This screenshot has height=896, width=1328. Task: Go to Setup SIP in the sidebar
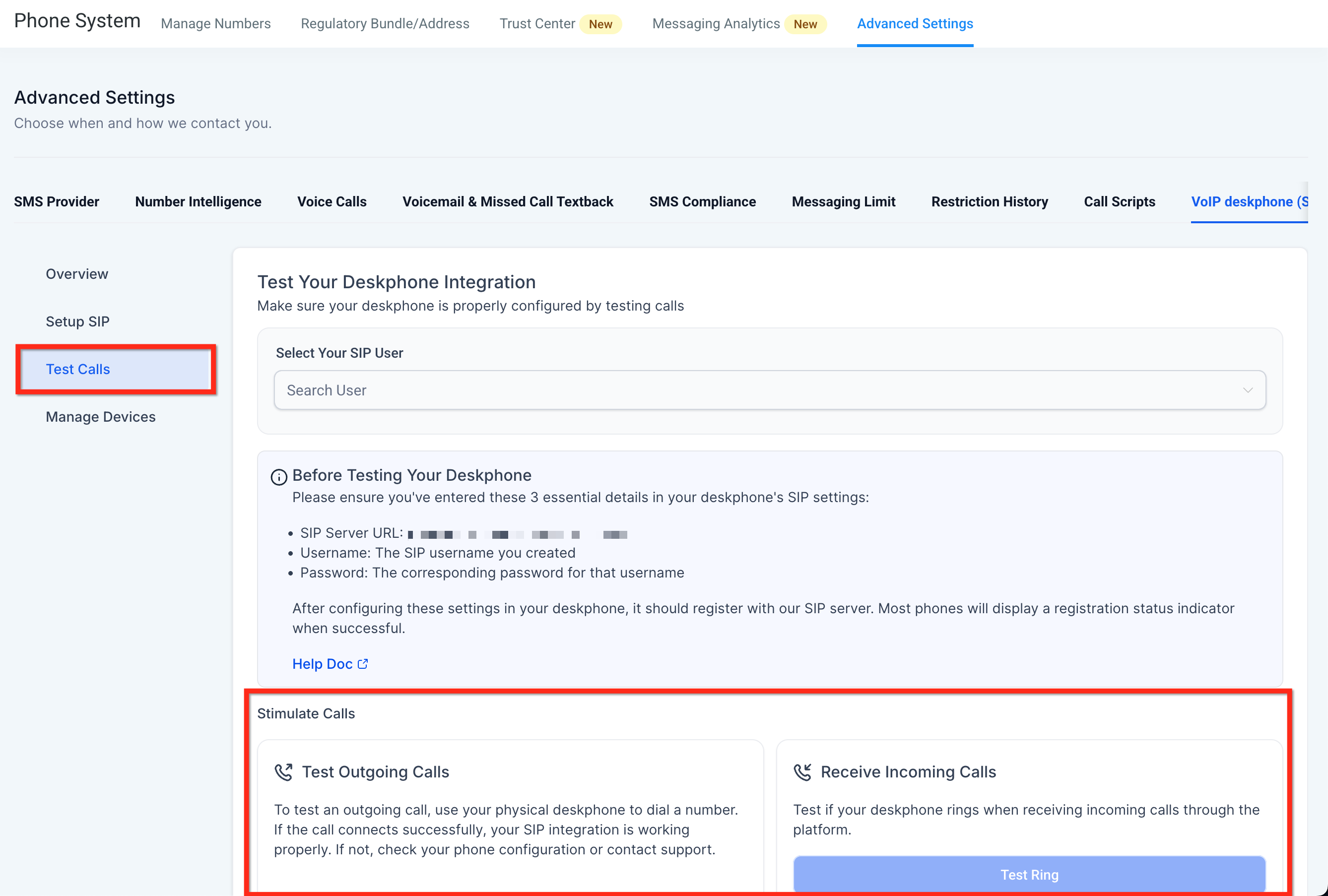(x=78, y=321)
